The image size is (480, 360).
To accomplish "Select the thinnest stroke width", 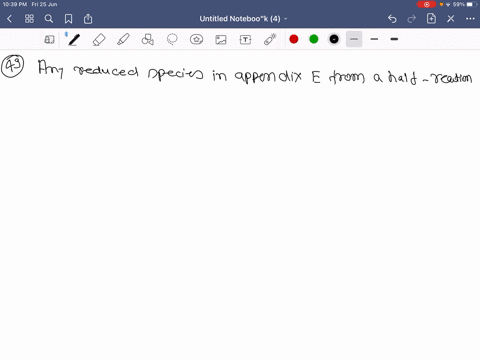I will pyautogui.click(x=354, y=39).
